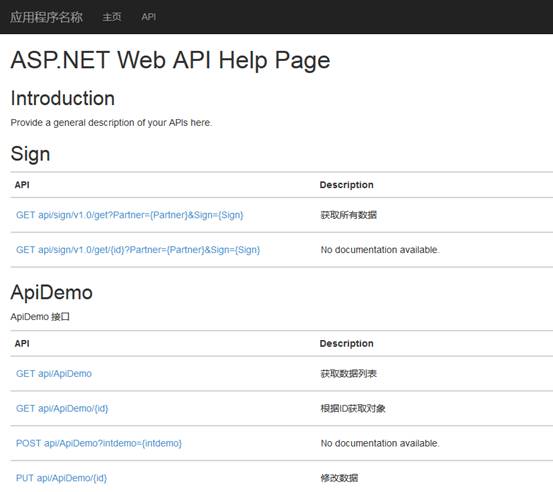
Task: Click the ASP.NET Web API Help Page heading
Action: coord(170,60)
